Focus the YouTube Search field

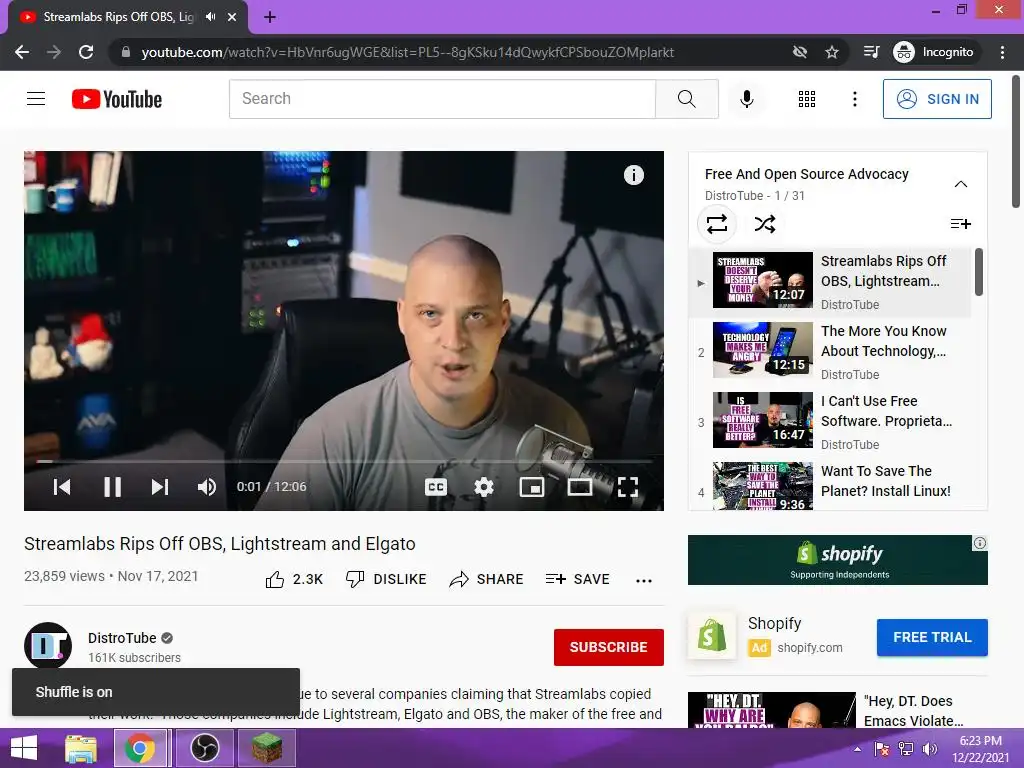pyautogui.click(x=442, y=99)
